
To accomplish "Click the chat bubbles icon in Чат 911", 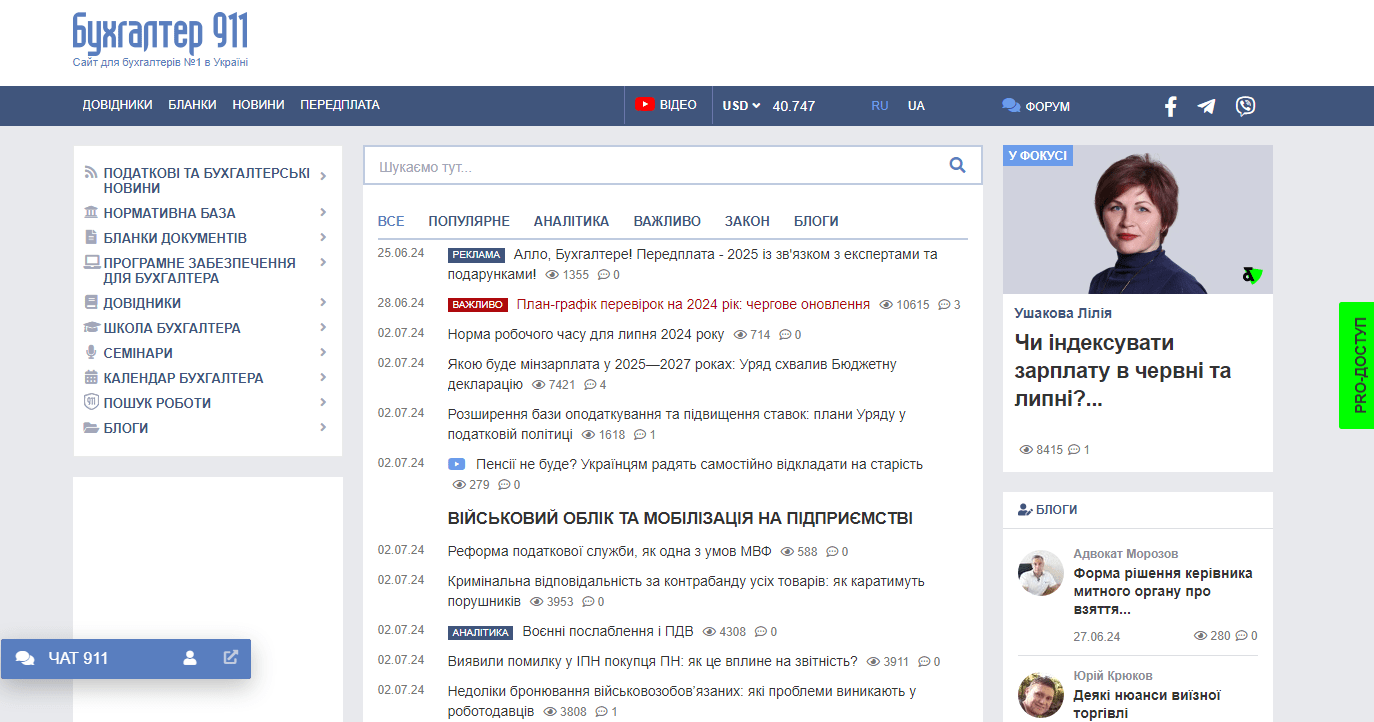I will pyautogui.click(x=25, y=658).
